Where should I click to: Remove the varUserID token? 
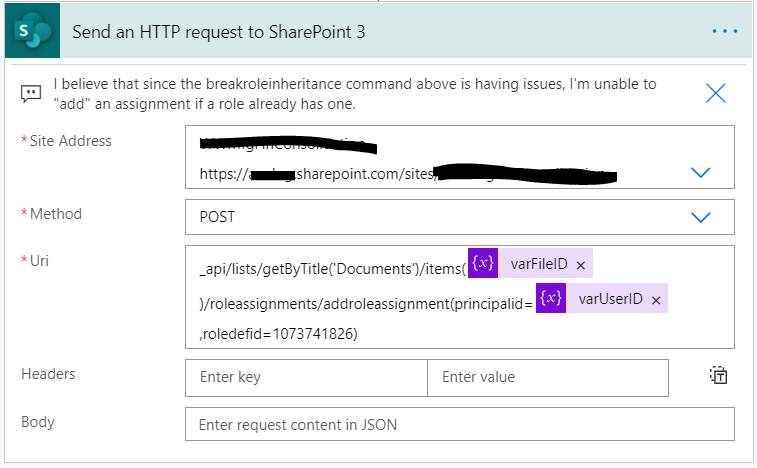pyautogui.click(x=656, y=300)
